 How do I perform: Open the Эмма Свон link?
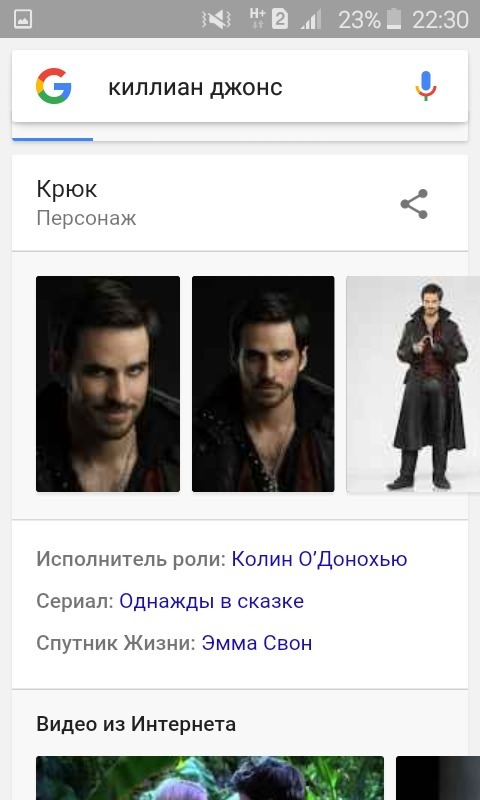tap(257, 643)
